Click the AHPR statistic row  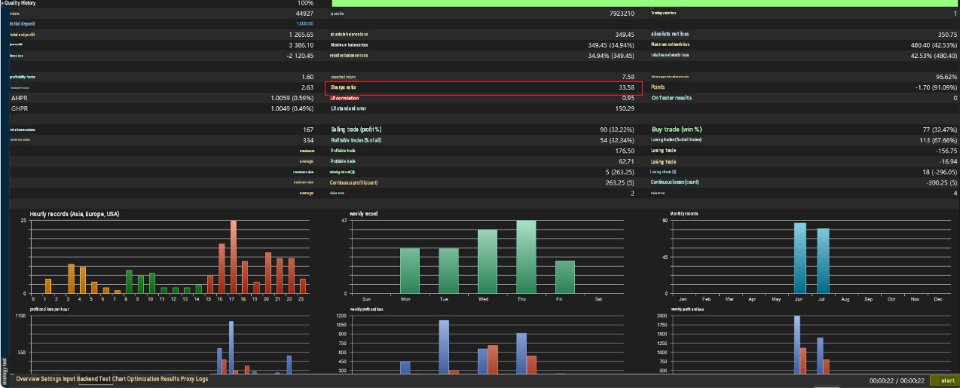point(162,98)
